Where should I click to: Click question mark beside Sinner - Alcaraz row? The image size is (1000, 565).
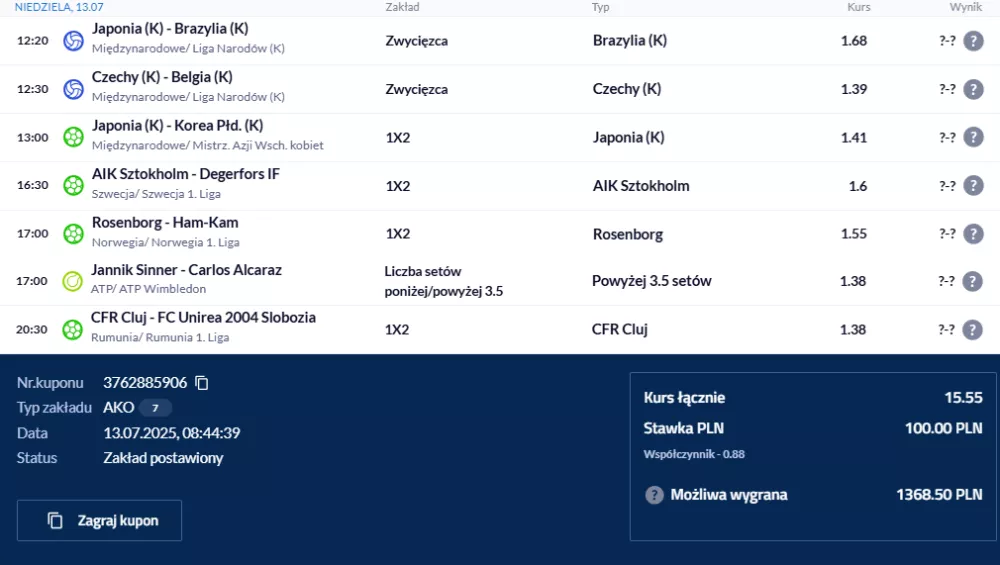pos(972,281)
